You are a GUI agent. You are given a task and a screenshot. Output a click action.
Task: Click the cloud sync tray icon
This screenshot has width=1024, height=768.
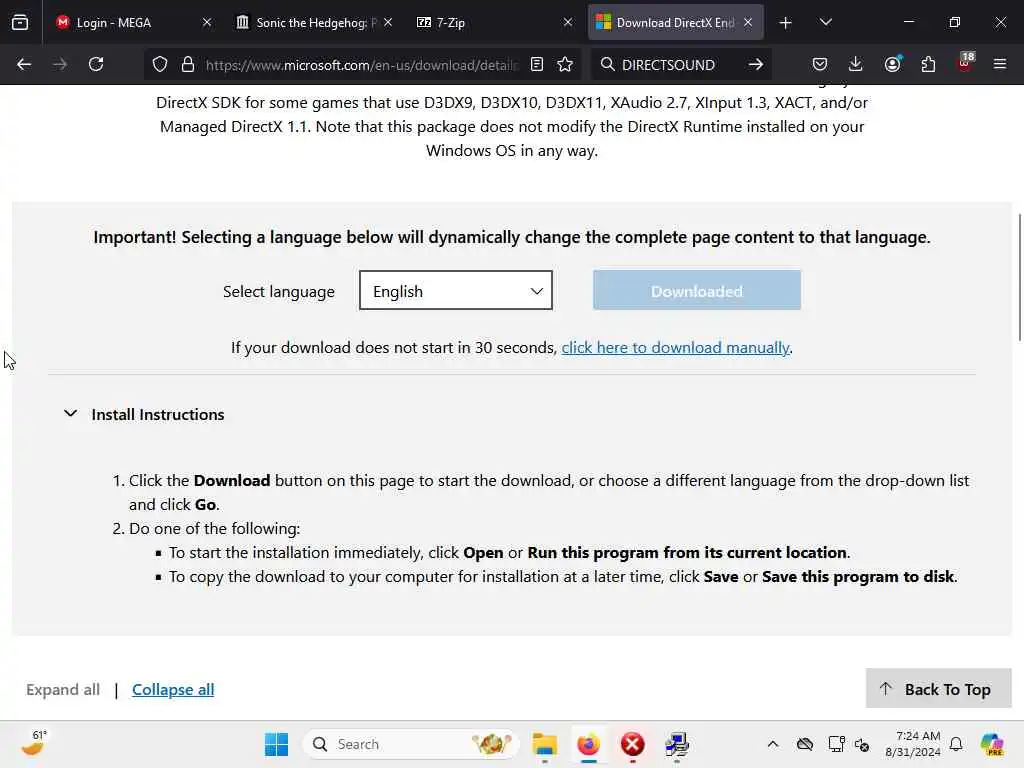point(805,744)
